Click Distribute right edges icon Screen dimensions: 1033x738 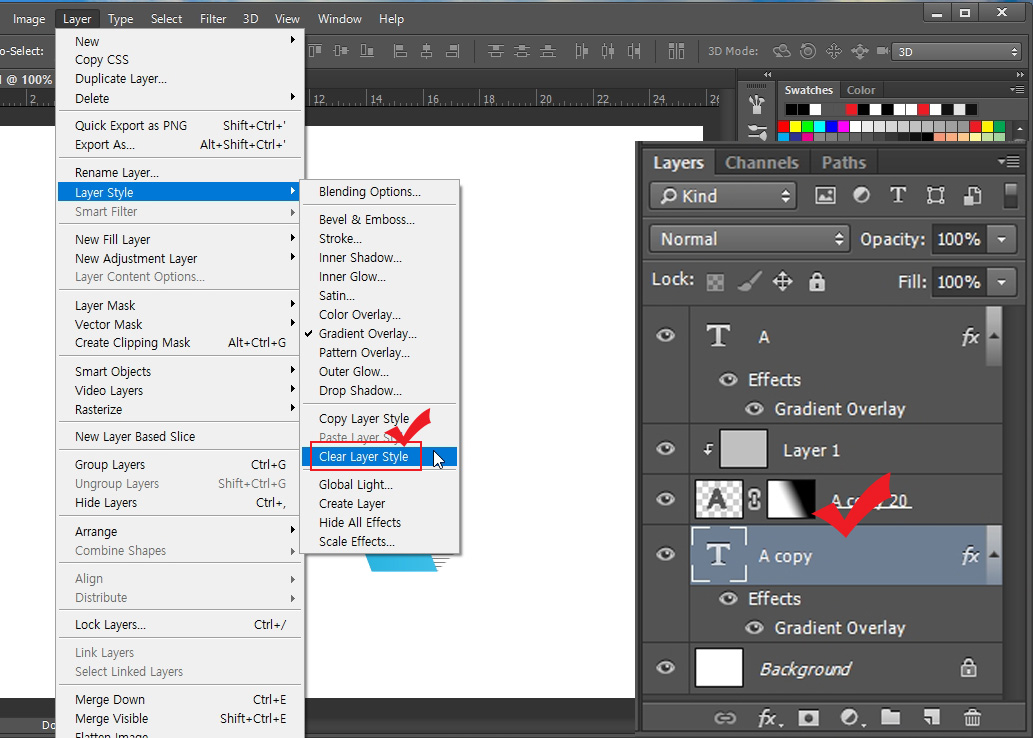634,51
